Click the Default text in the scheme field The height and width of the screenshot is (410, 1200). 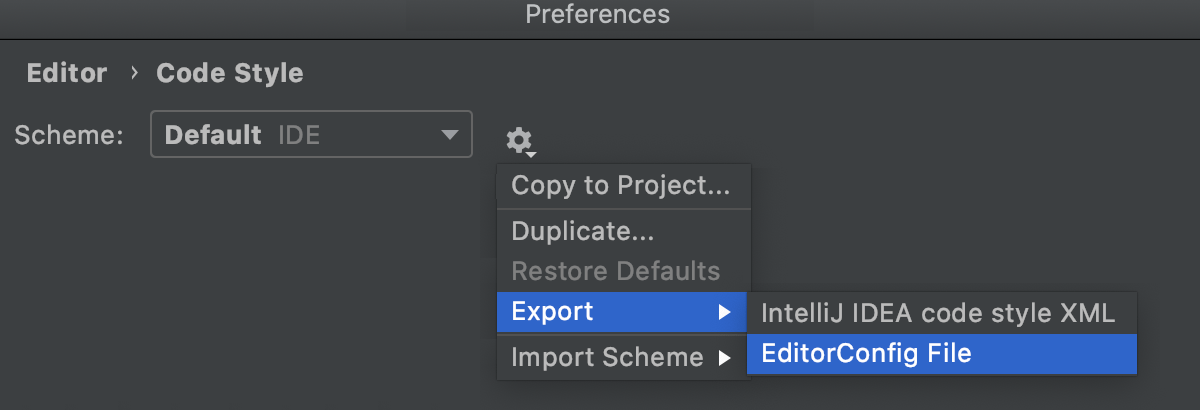[x=213, y=135]
